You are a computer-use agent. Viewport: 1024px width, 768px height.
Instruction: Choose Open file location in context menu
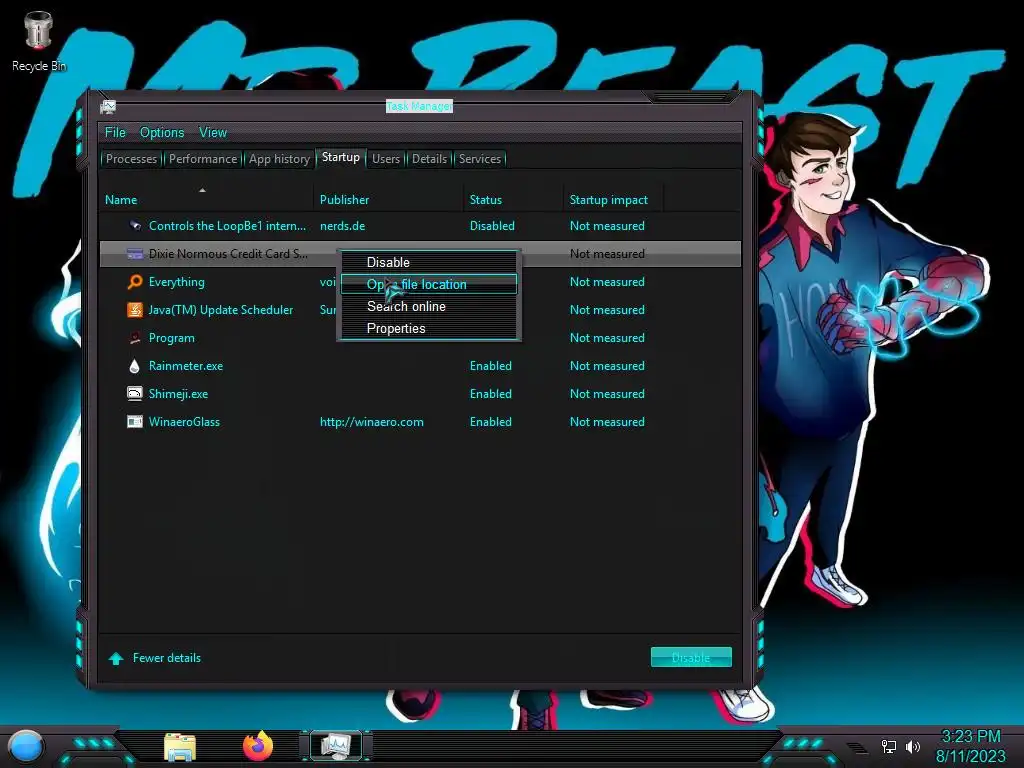pos(428,284)
